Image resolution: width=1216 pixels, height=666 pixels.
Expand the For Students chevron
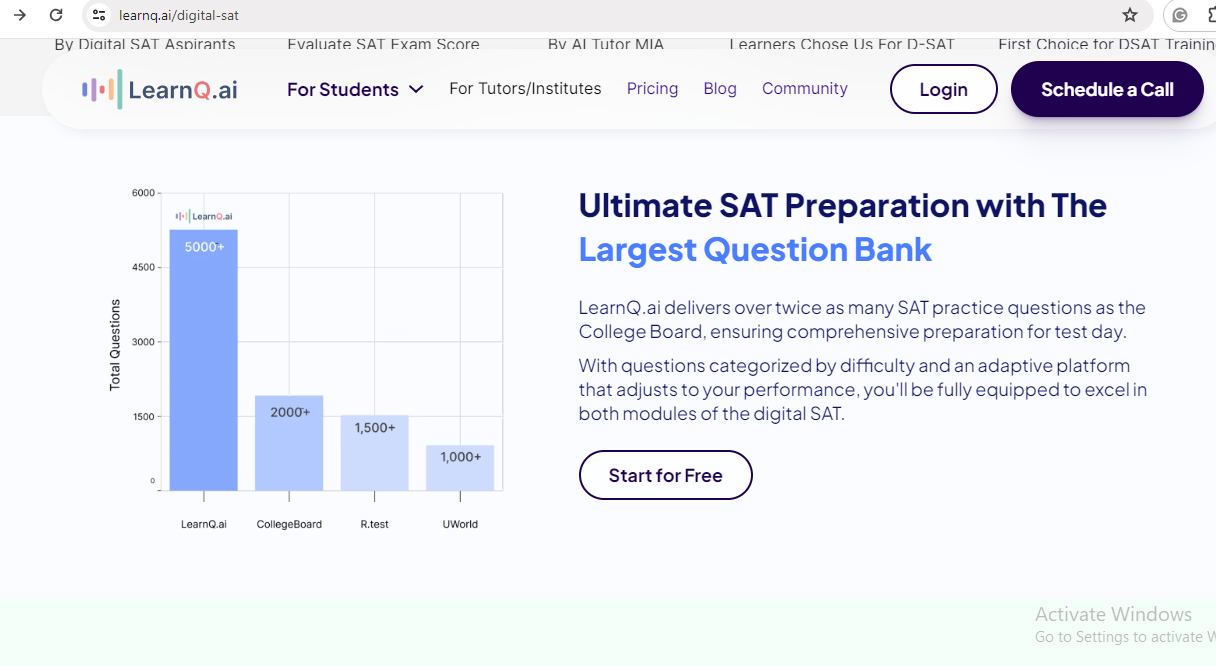click(416, 89)
